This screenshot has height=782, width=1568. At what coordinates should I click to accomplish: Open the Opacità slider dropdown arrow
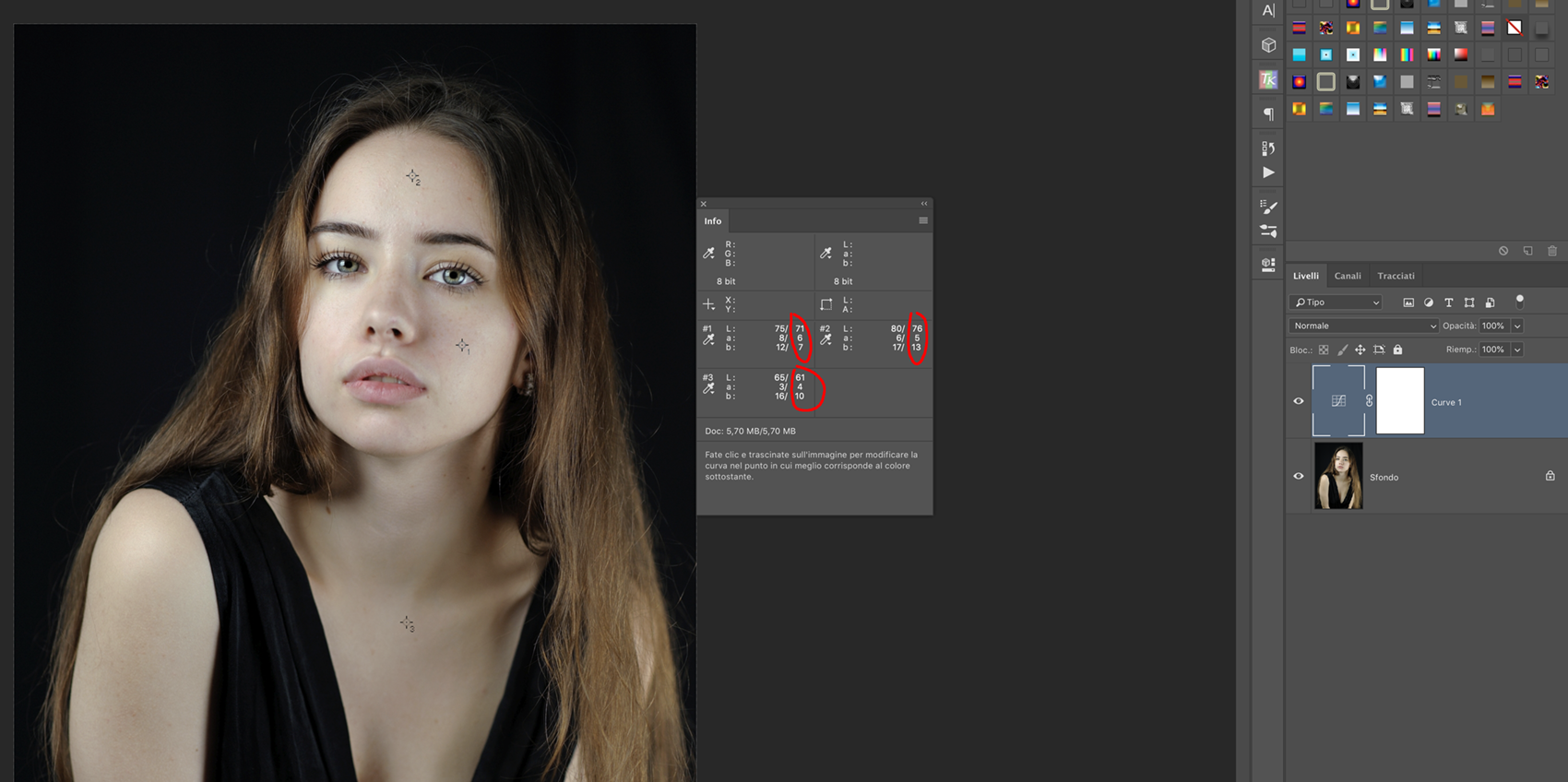click(x=1517, y=326)
